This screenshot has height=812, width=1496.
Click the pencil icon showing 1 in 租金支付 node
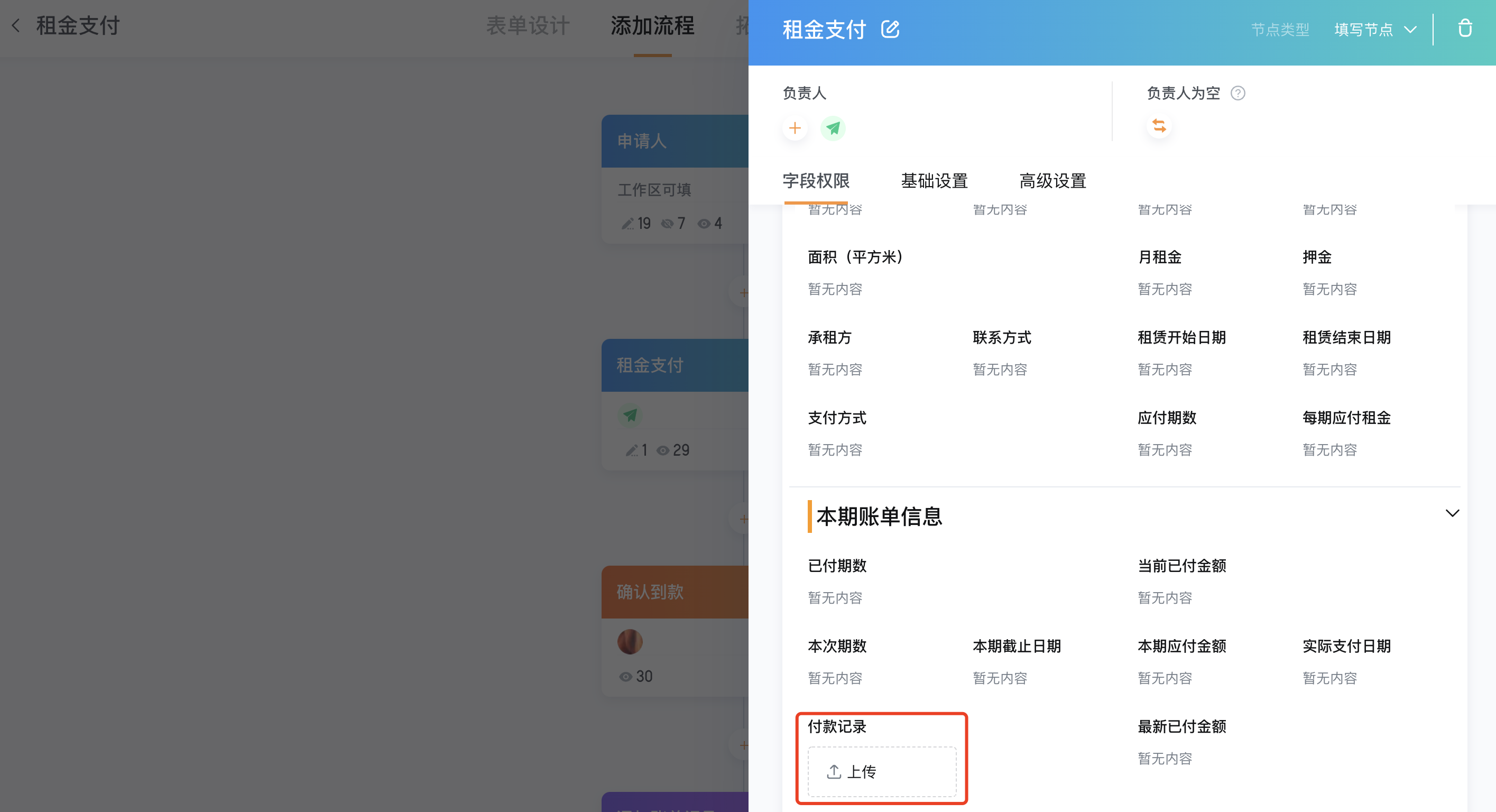click(x=632, y=450)
